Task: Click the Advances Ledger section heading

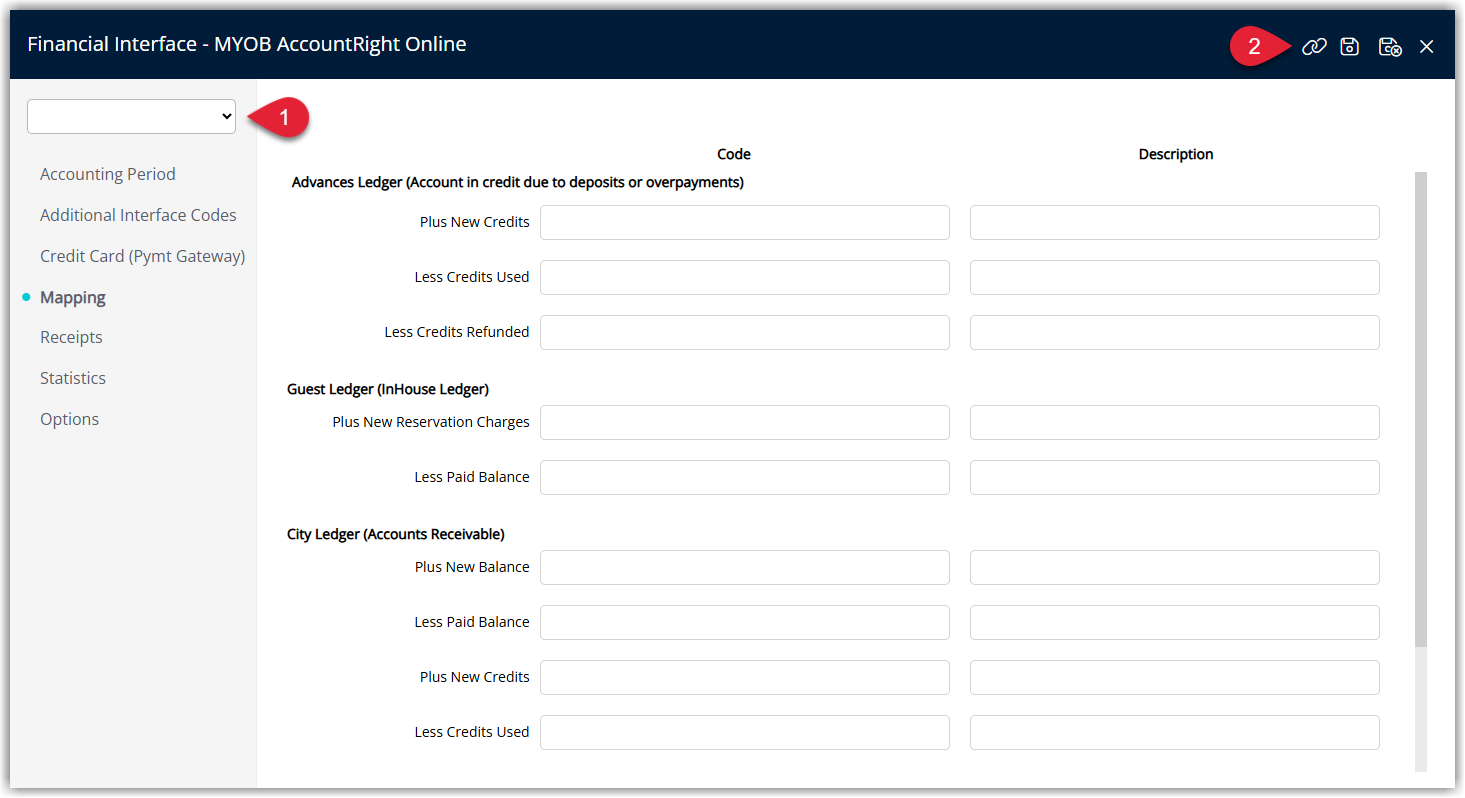Action: 518,182
